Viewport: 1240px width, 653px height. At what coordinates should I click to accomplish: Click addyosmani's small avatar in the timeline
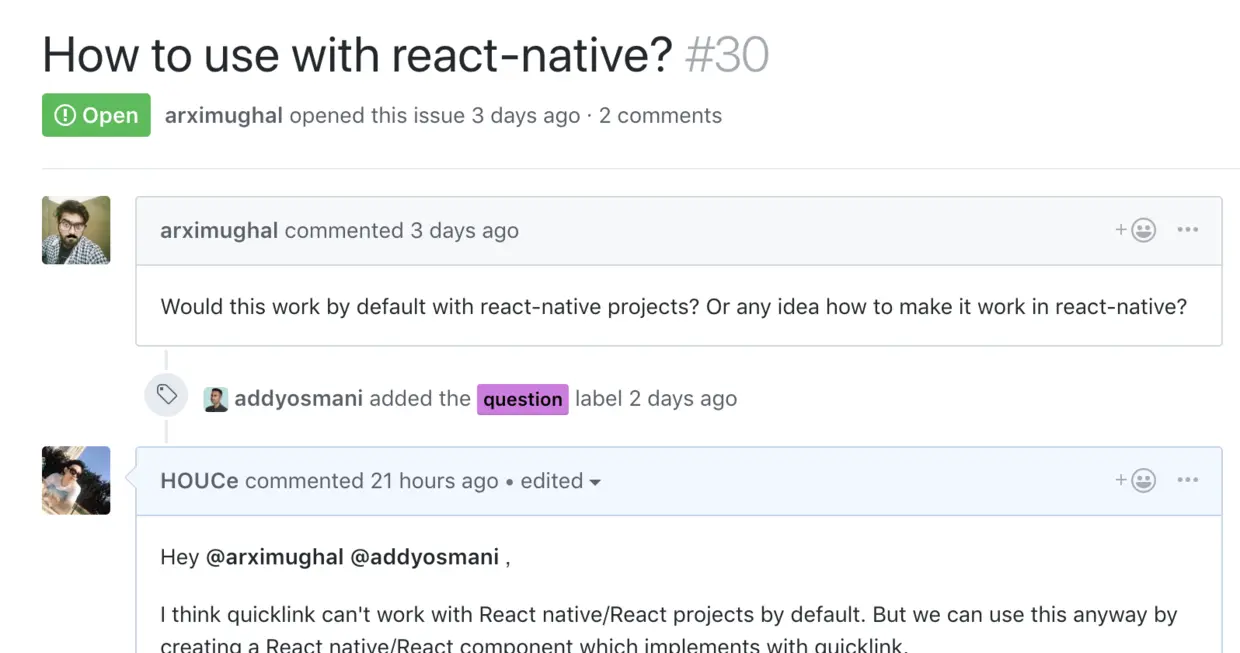coord(216,398)
